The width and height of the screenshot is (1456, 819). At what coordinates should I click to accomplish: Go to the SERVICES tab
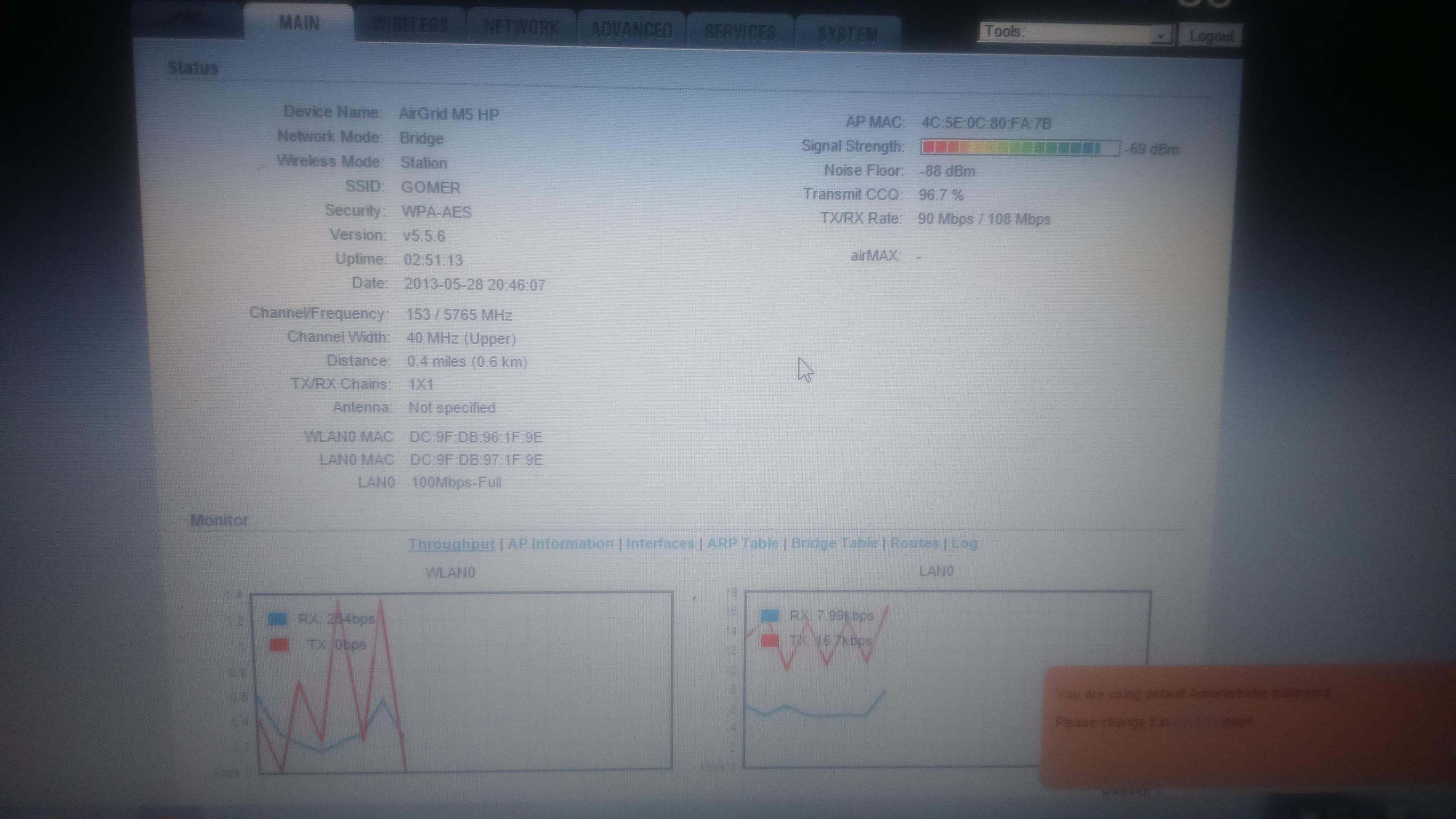740,31
